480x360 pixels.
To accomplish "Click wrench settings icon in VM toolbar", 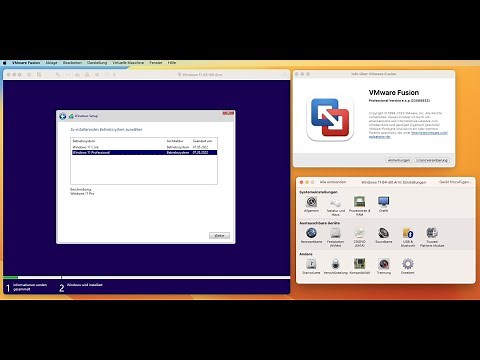I will pyautogui.click(x=58, y=75).
